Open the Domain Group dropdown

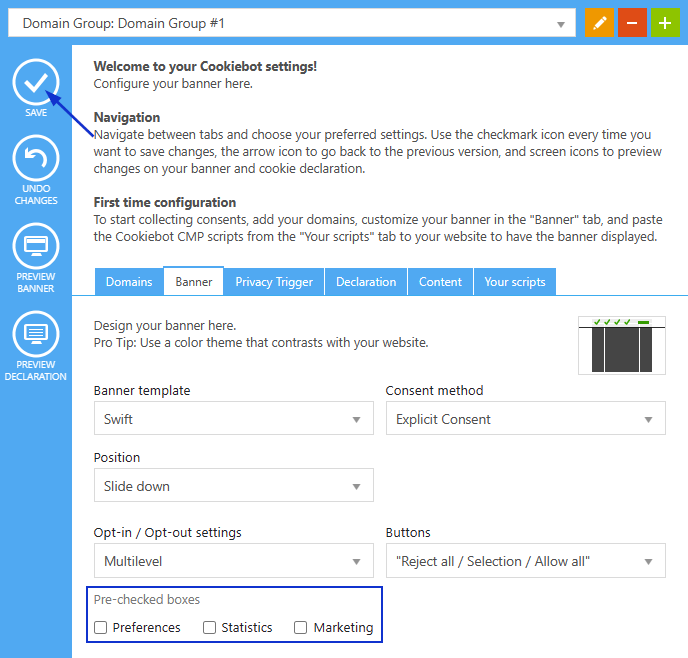[x=292, y=23]
